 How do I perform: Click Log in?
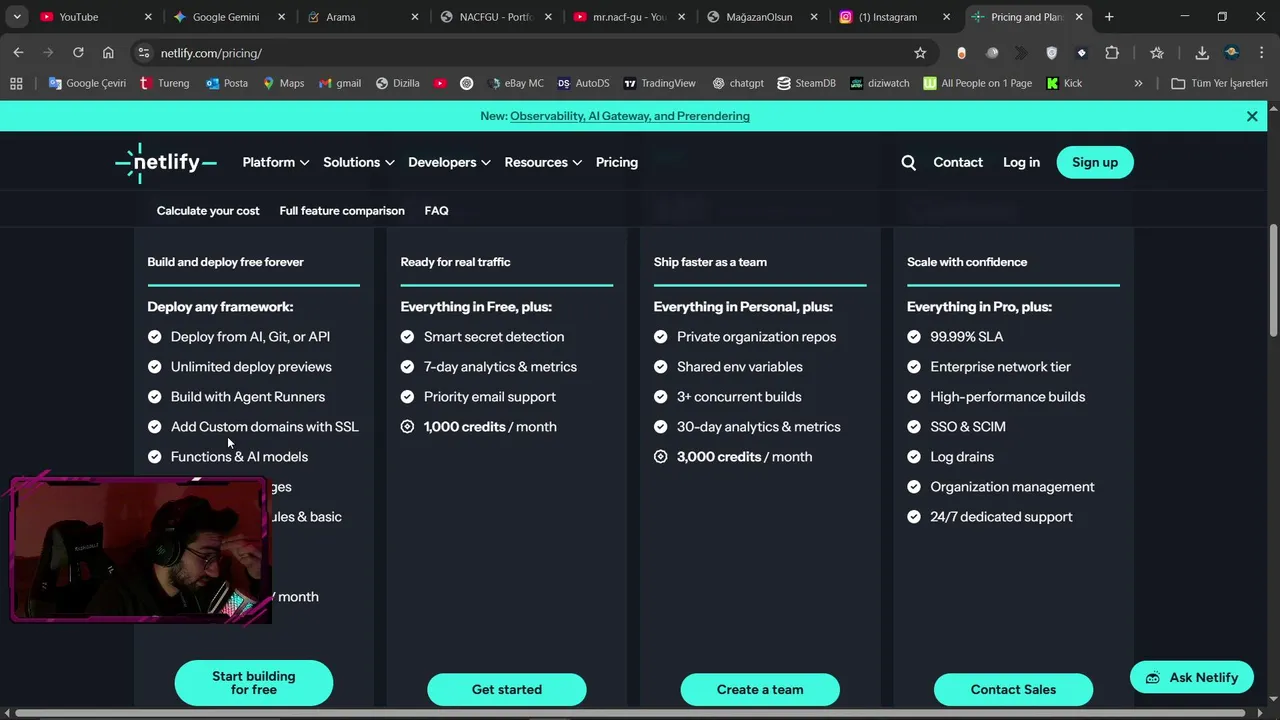point(1021,162)
